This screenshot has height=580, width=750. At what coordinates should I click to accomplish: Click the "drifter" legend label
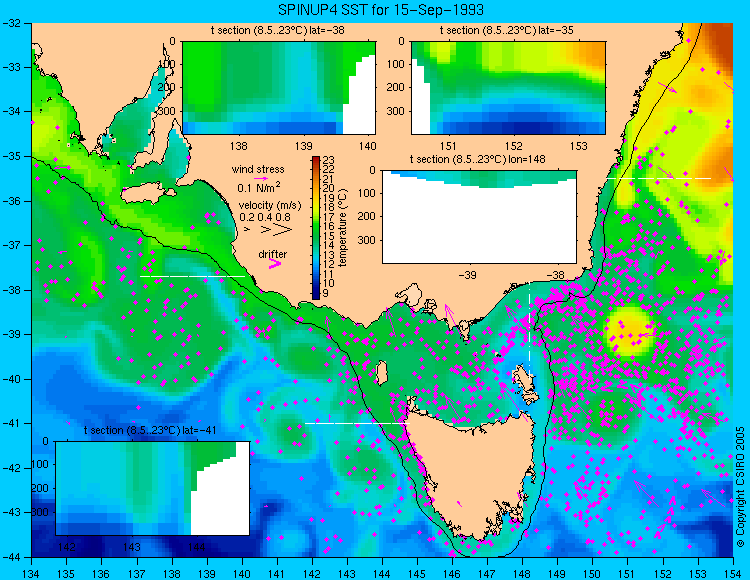tap(273, 254)
